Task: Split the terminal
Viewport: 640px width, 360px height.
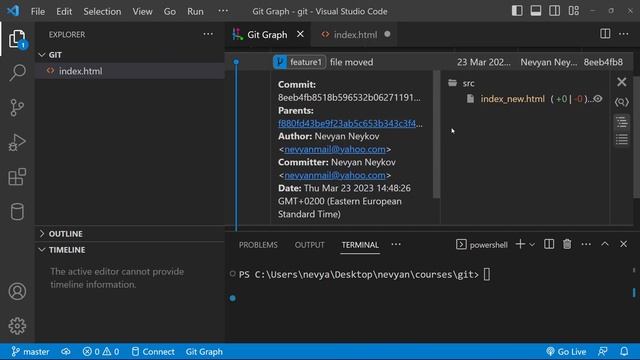Action: click(549, 244)
